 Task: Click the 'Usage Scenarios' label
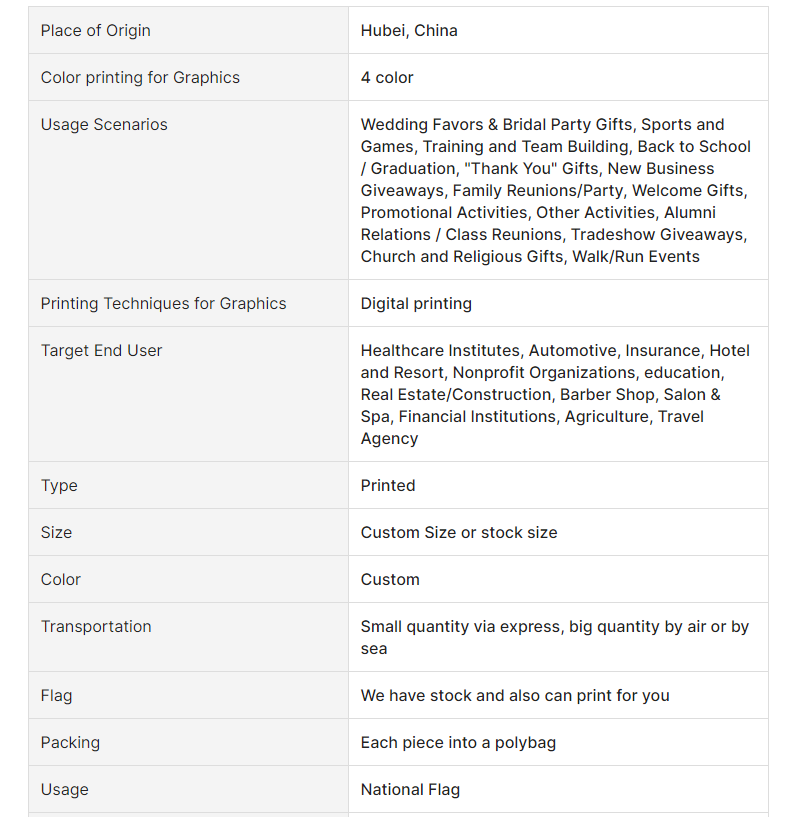[x=104, y=125]
